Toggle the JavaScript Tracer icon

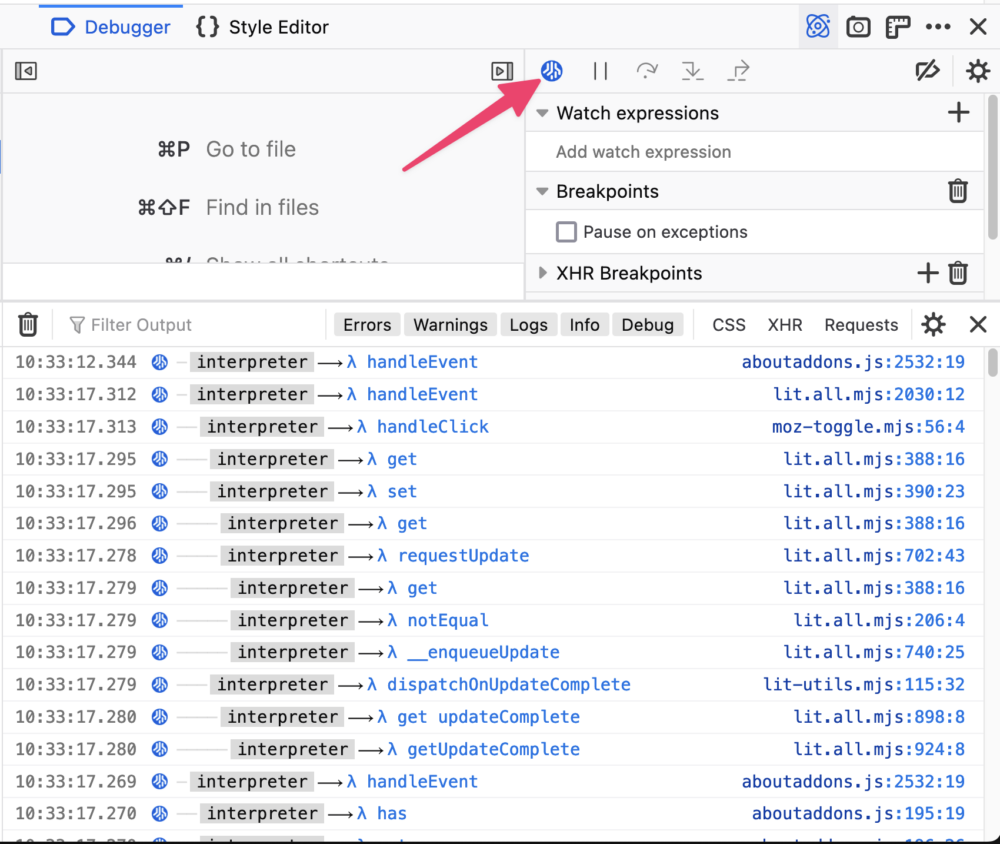[x=551, y=71]
